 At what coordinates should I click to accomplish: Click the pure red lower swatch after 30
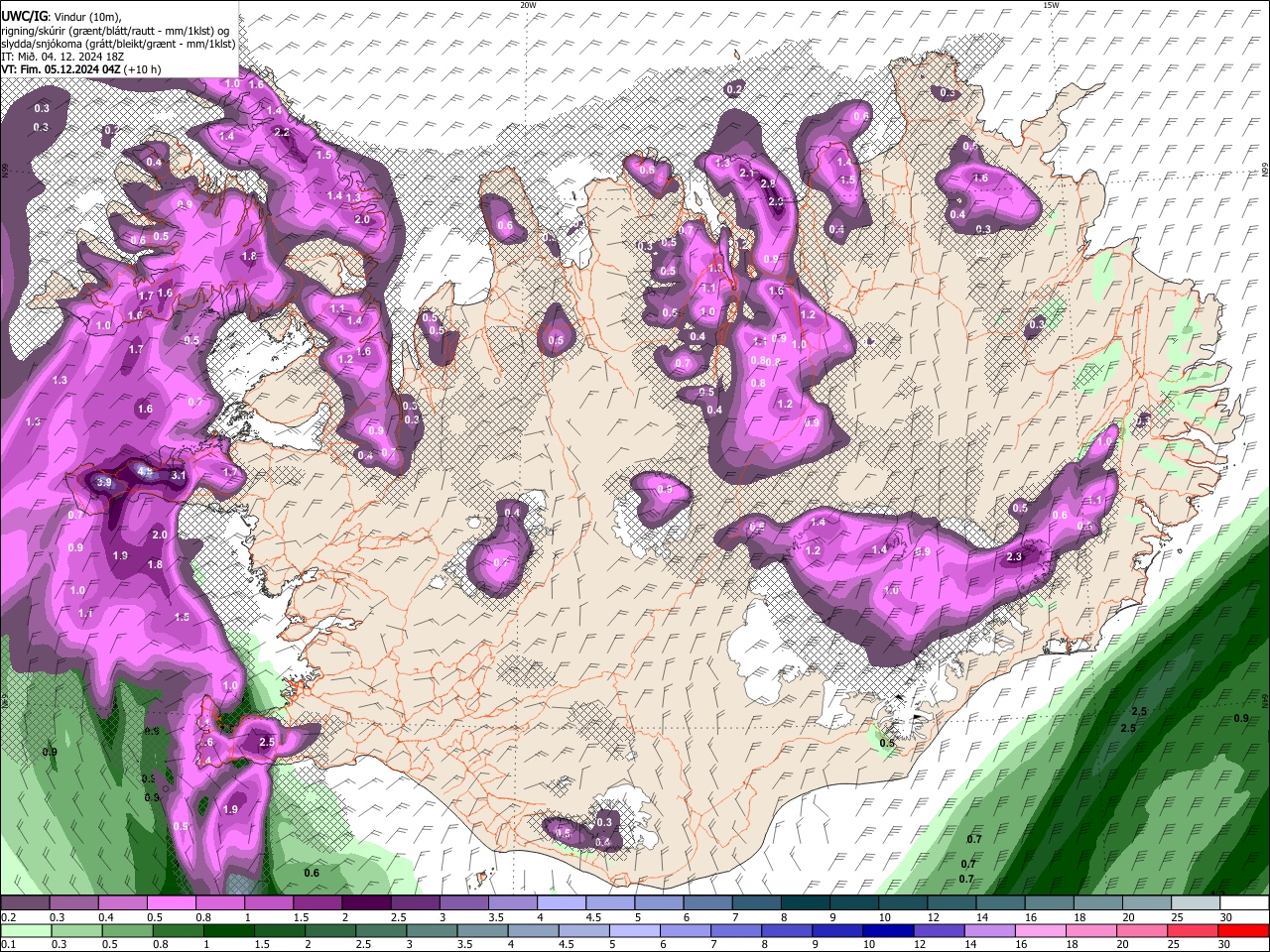1245,930
